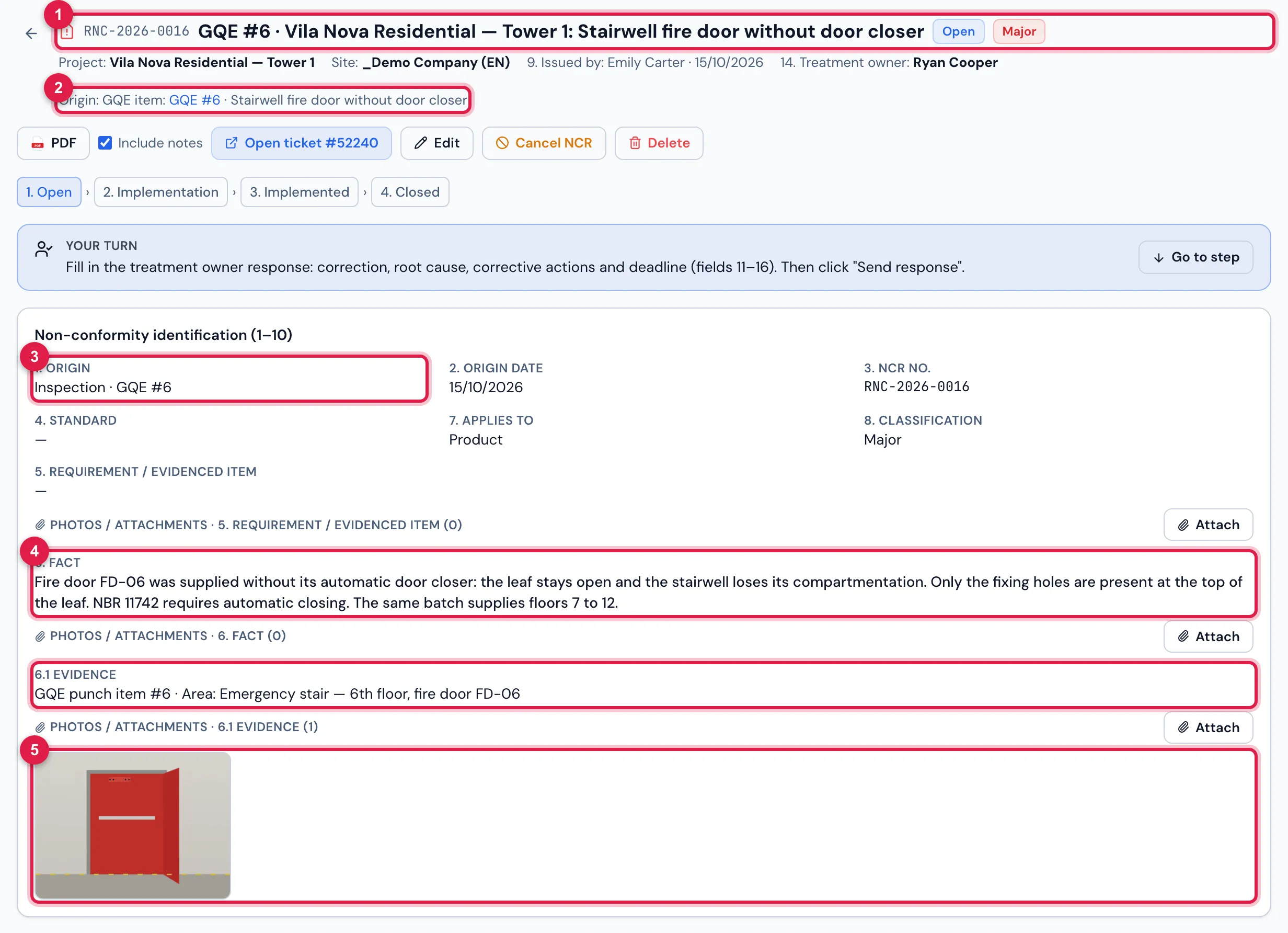Uncheck the Include notes checkbox
Screen dimensions: 1288x933
(105, 143)
